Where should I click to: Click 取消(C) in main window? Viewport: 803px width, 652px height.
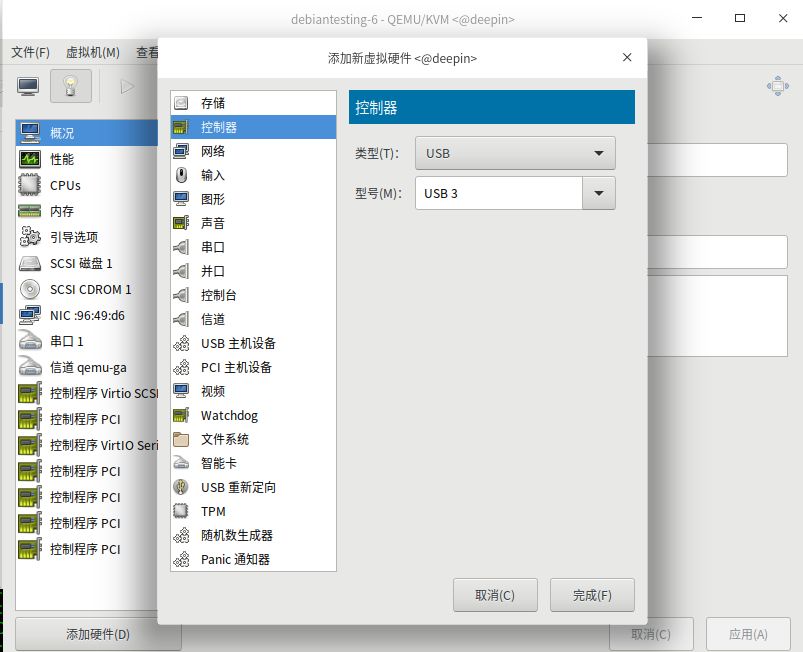[x=651, y=634]
